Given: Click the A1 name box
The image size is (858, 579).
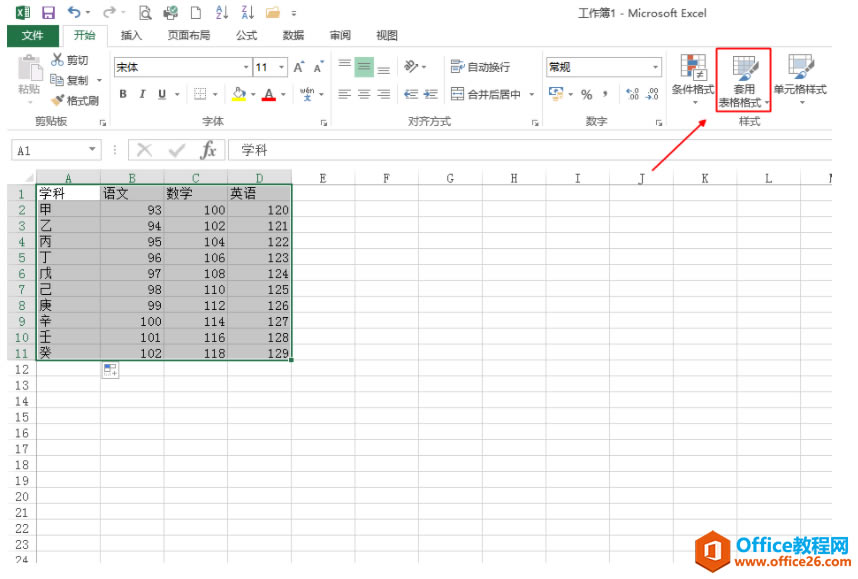Looking at the screenshot, I should tap(49, 150).
